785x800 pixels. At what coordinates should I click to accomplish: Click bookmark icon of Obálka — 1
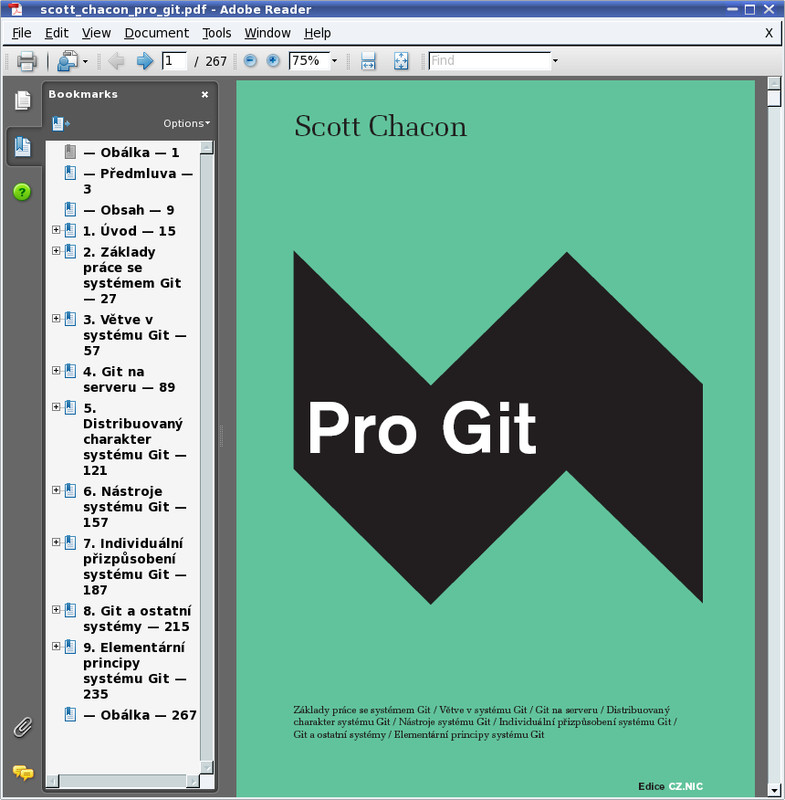70,152
